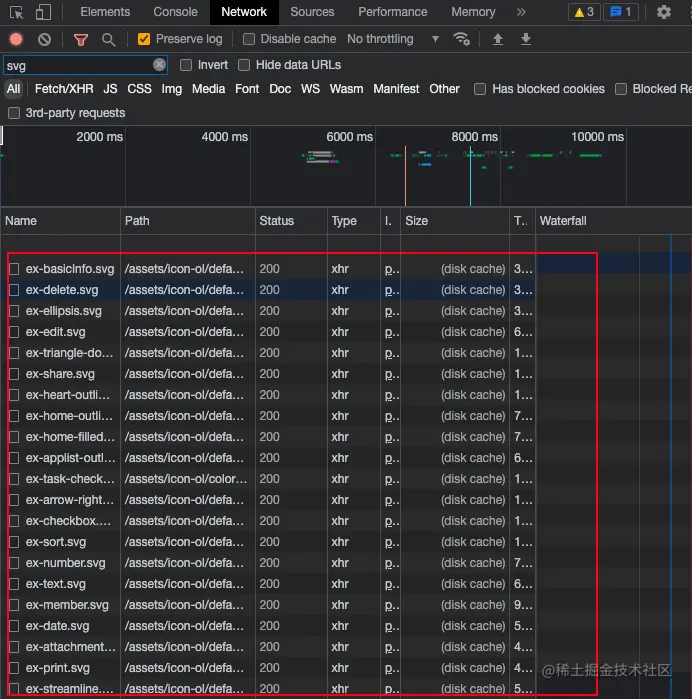This screenshot has width=692, height=699.
Task: Select the ex-date.svg request
Action: 58,626
